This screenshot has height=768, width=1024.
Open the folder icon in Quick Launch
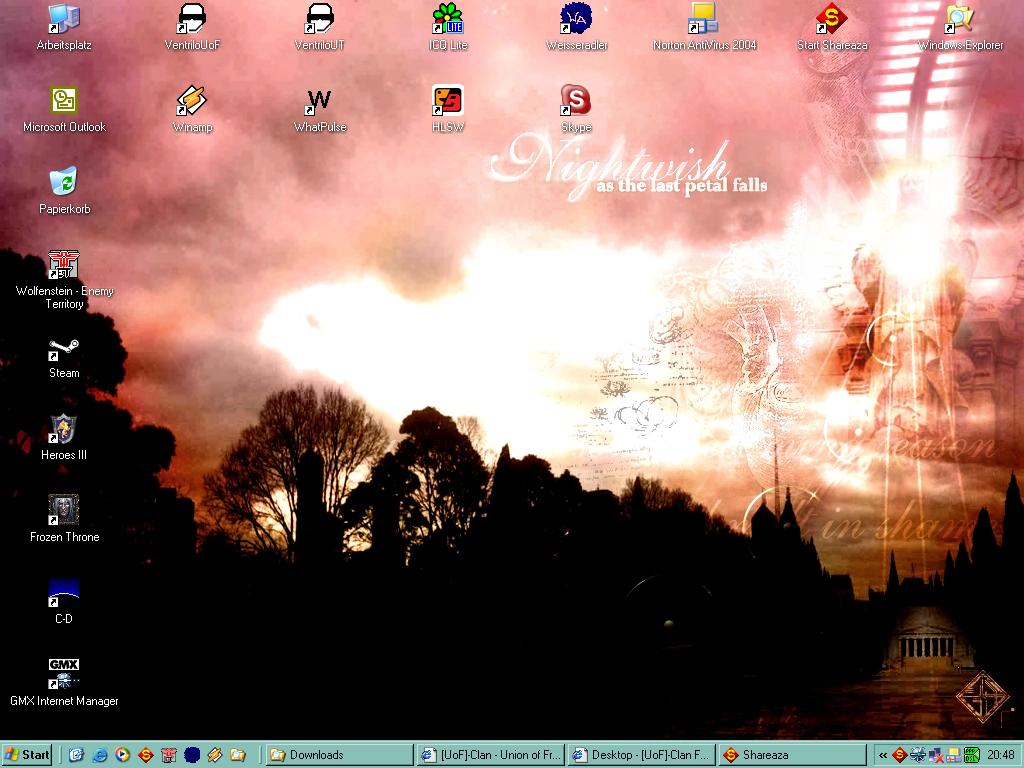click(x=238, y=755)
